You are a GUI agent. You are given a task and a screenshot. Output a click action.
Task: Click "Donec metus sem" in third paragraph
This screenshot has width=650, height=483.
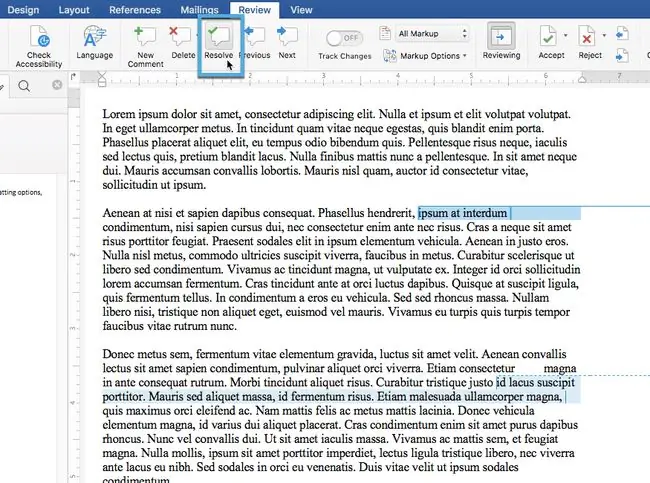pos(147,354)
